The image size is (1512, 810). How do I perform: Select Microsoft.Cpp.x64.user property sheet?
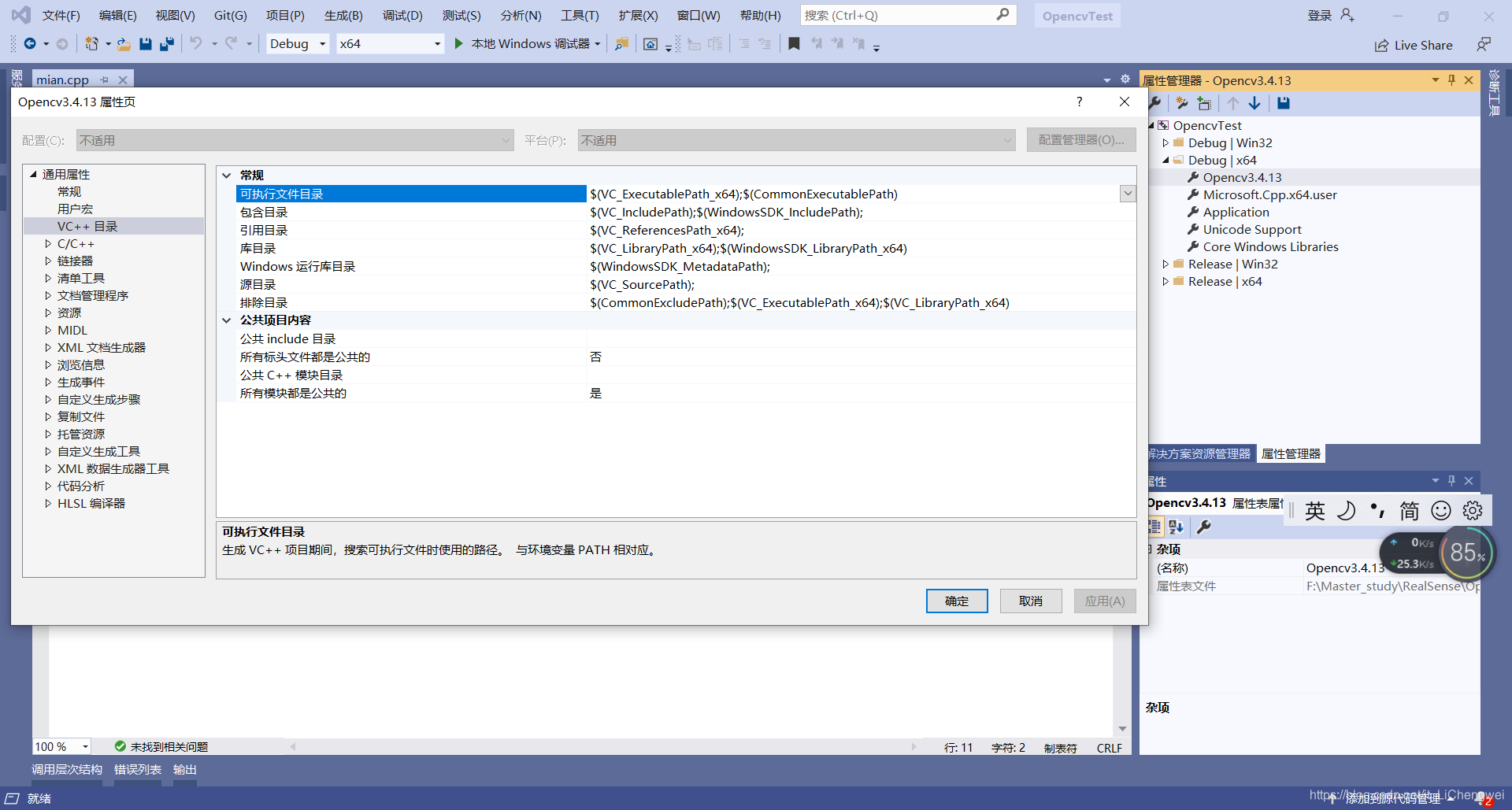pyautogui.click(x=1269, y=194)
